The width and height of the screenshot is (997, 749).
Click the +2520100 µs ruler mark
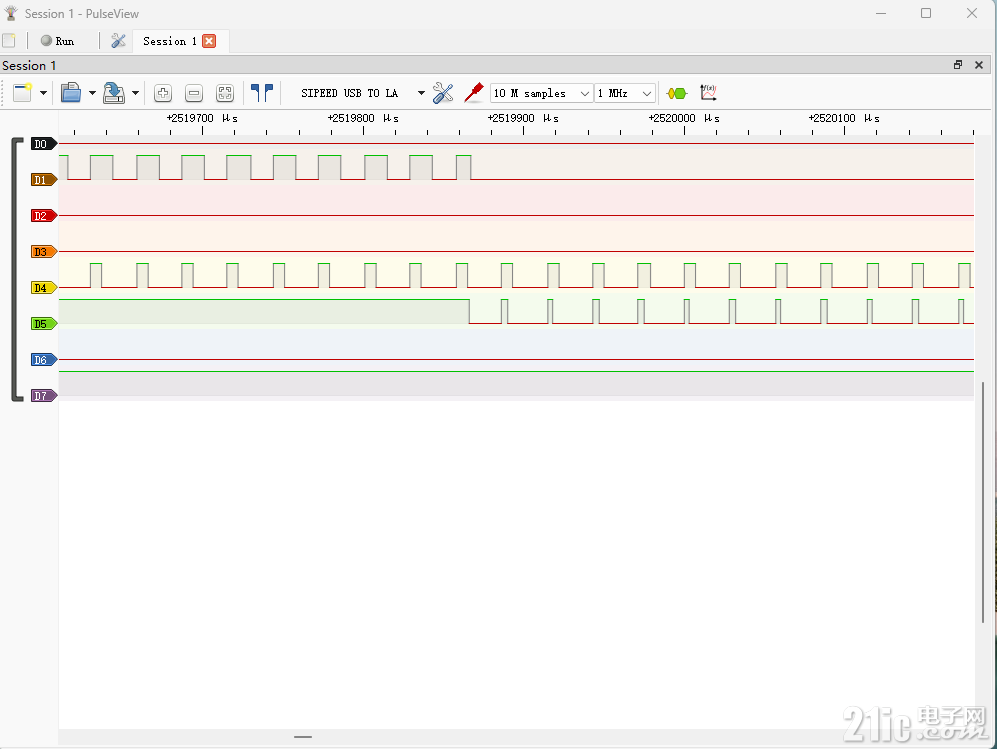(x=844, y=118)
